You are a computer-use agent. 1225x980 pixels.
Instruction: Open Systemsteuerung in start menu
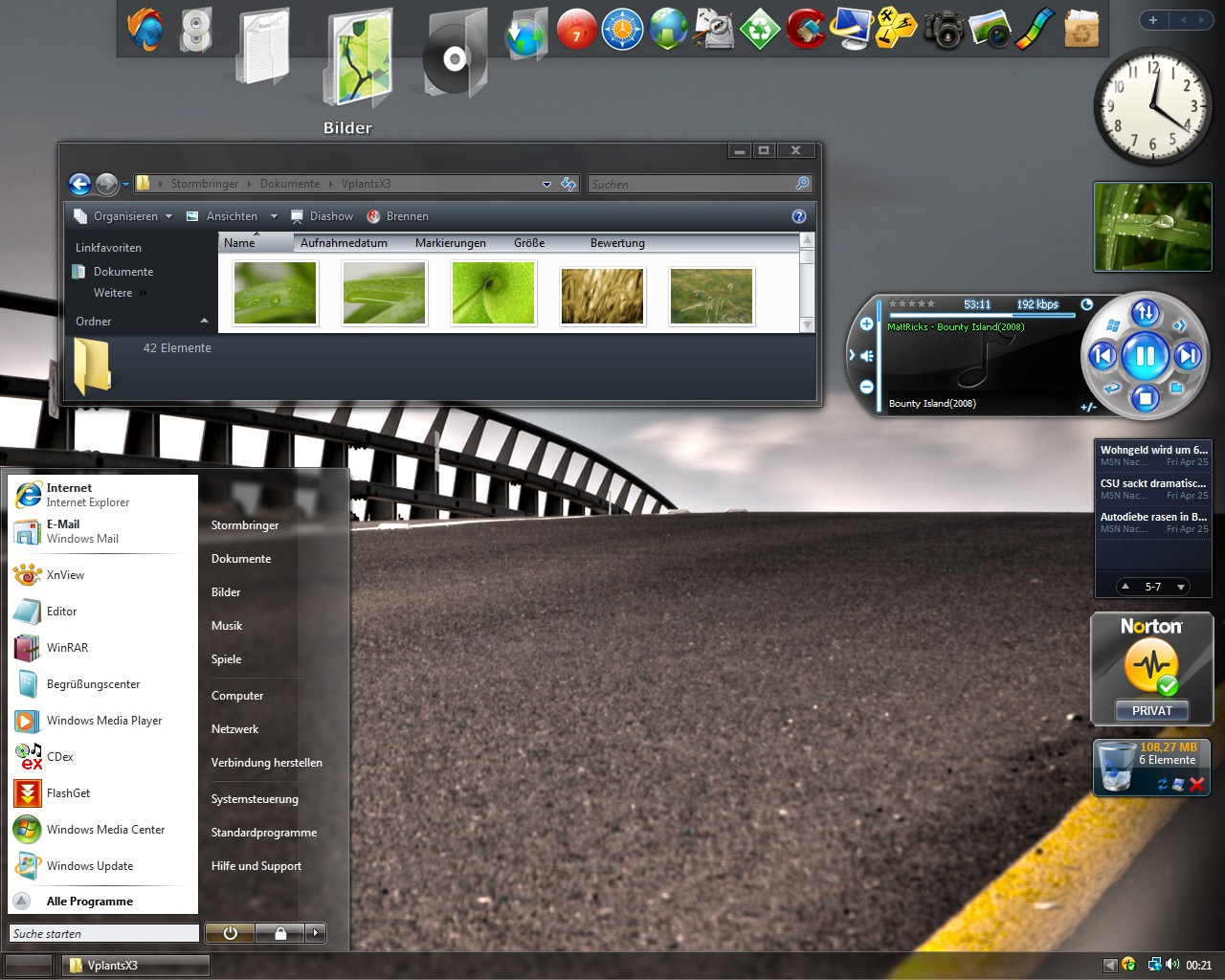(x=255, y=799)
